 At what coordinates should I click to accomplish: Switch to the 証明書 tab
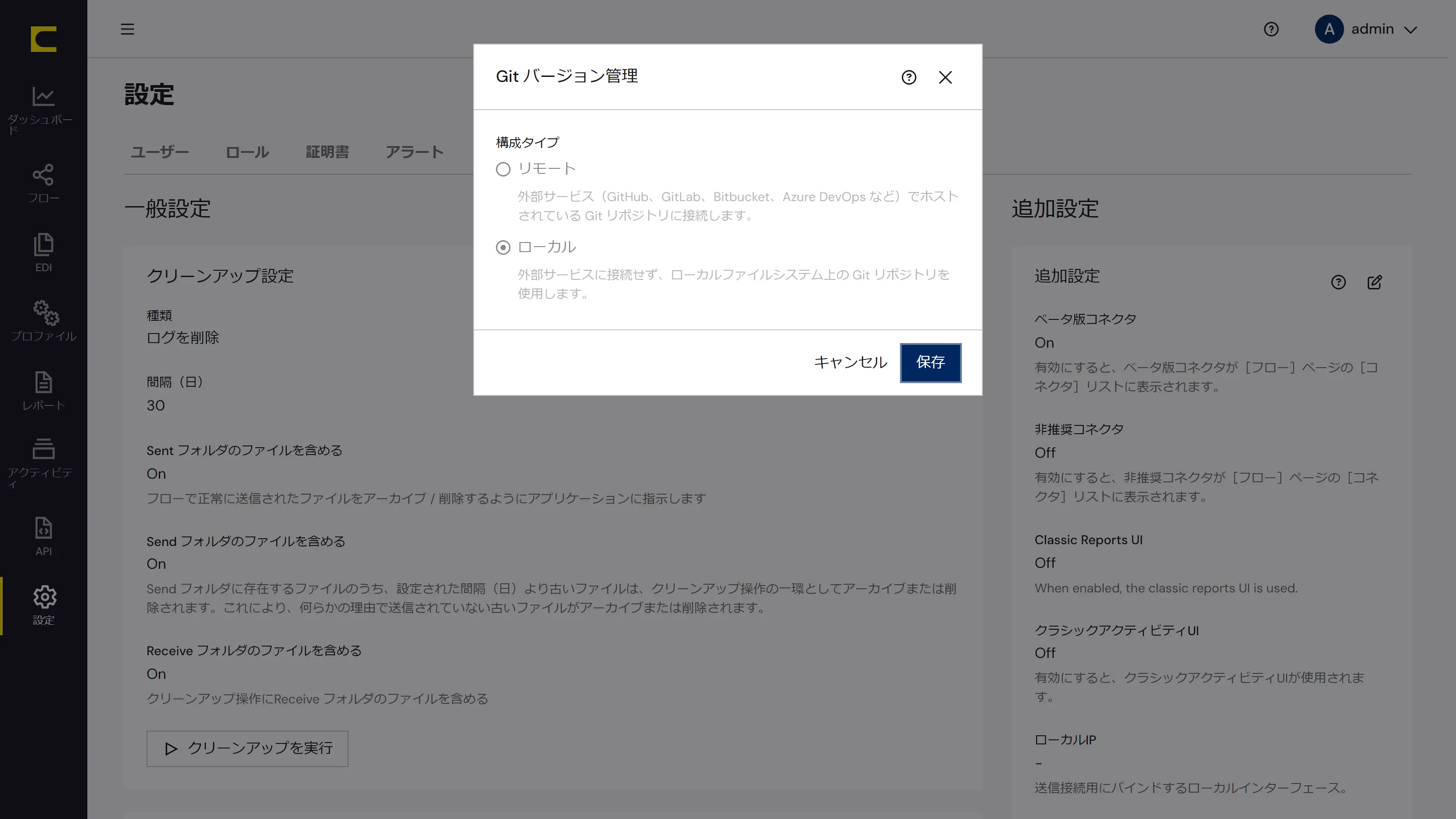327,152
